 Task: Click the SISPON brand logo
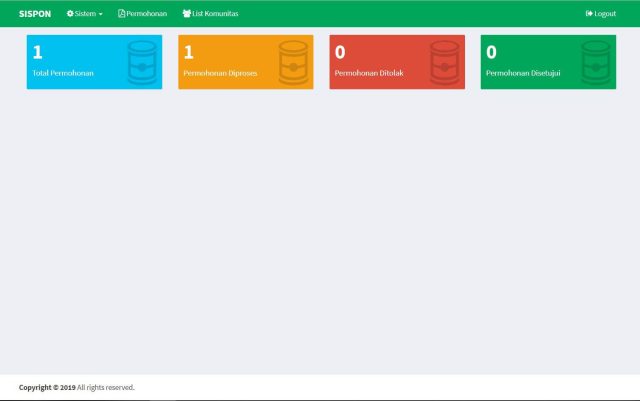pos(34,14)
